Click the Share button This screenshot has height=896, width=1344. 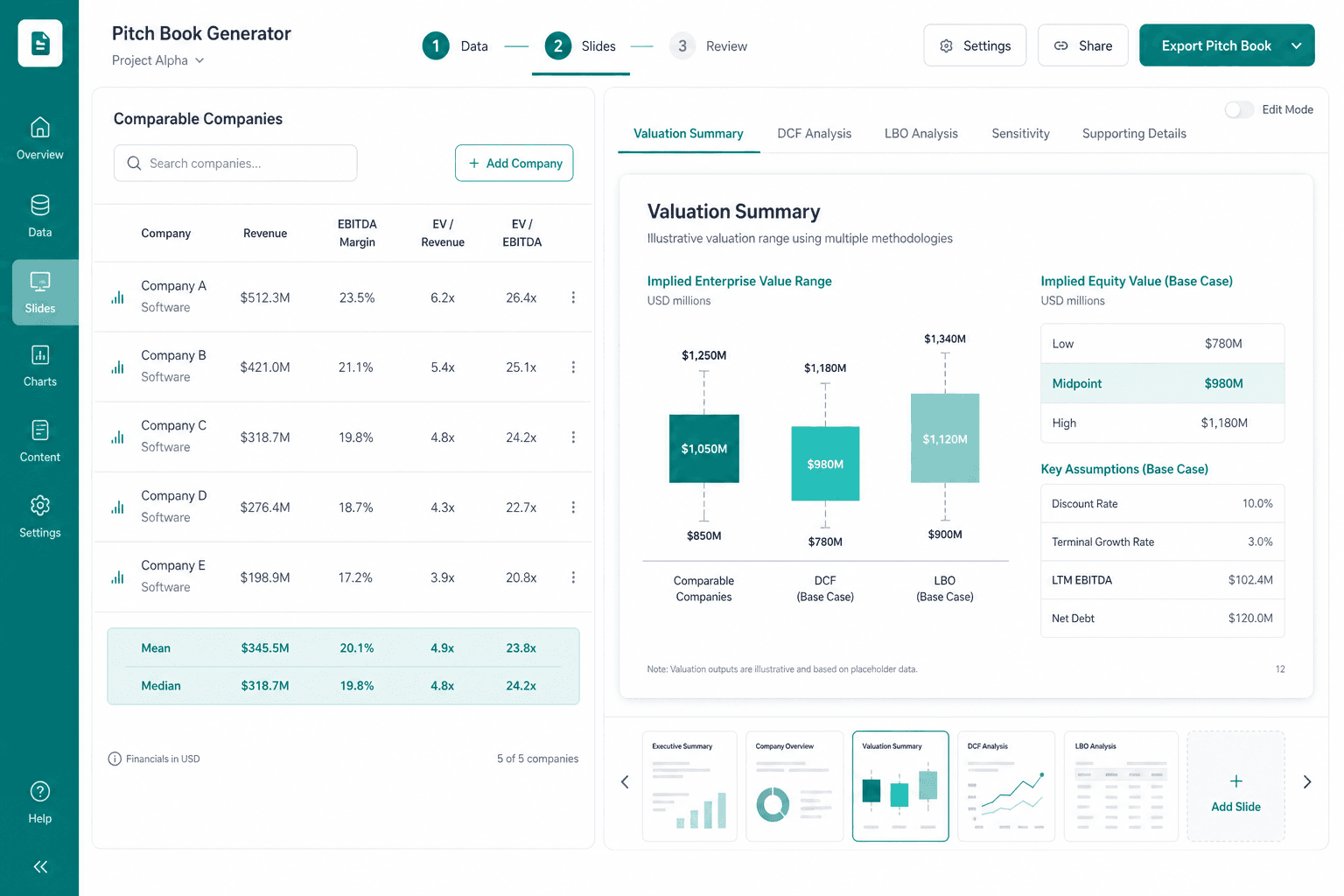[1083, 45]
